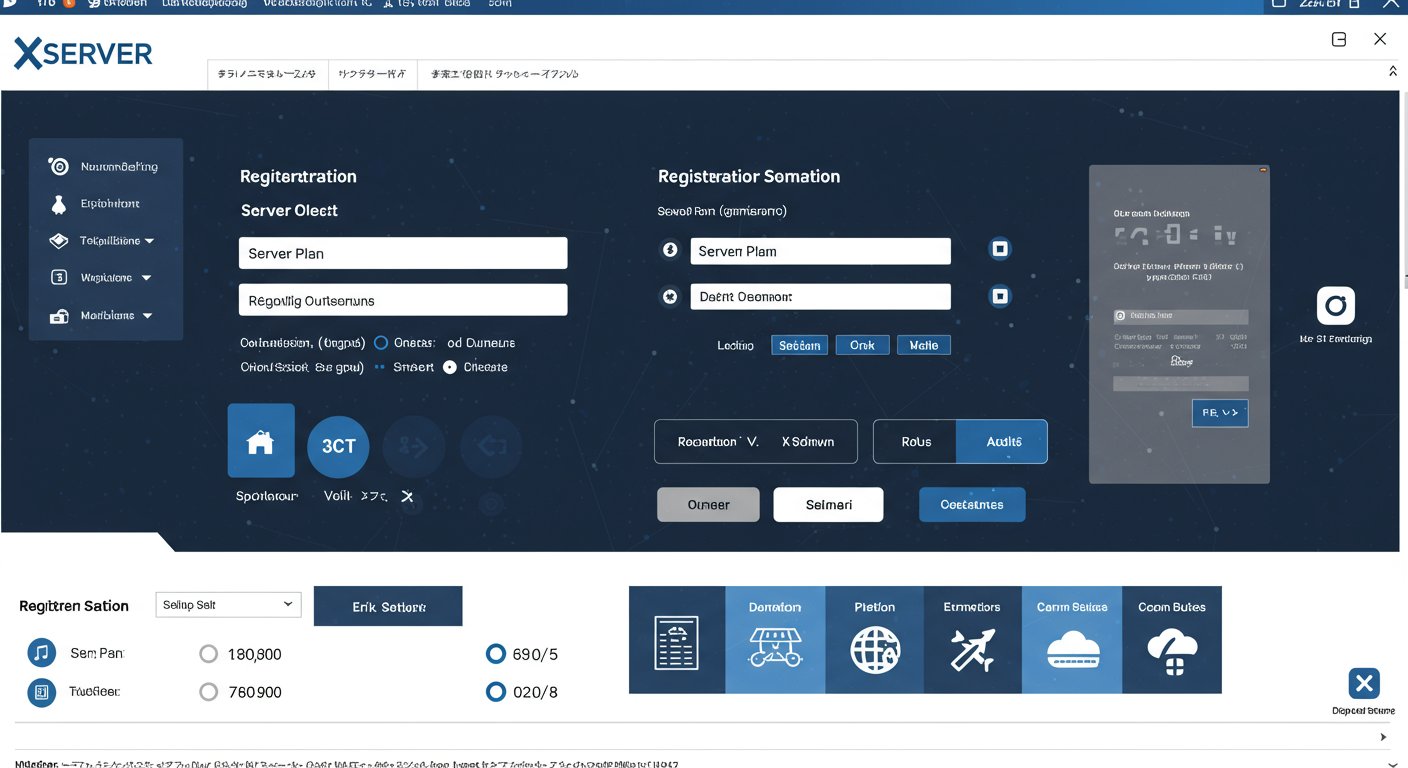Collapse the header using the double chevron
This screenshot has height=768, width=1408.
[1393, 72]
